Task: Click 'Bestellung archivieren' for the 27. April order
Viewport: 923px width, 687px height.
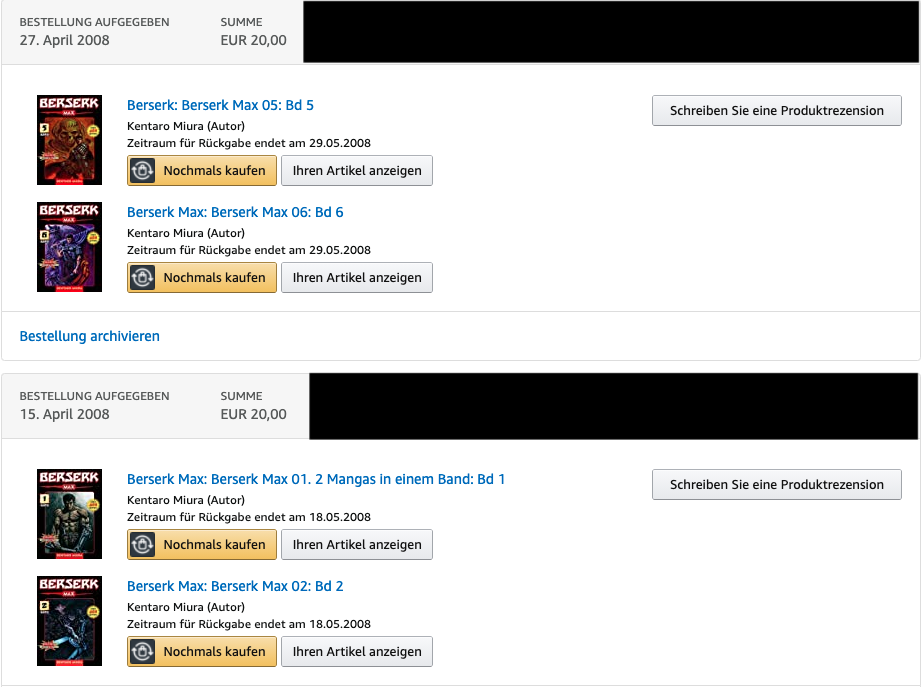Action: [x=89, y=336]
